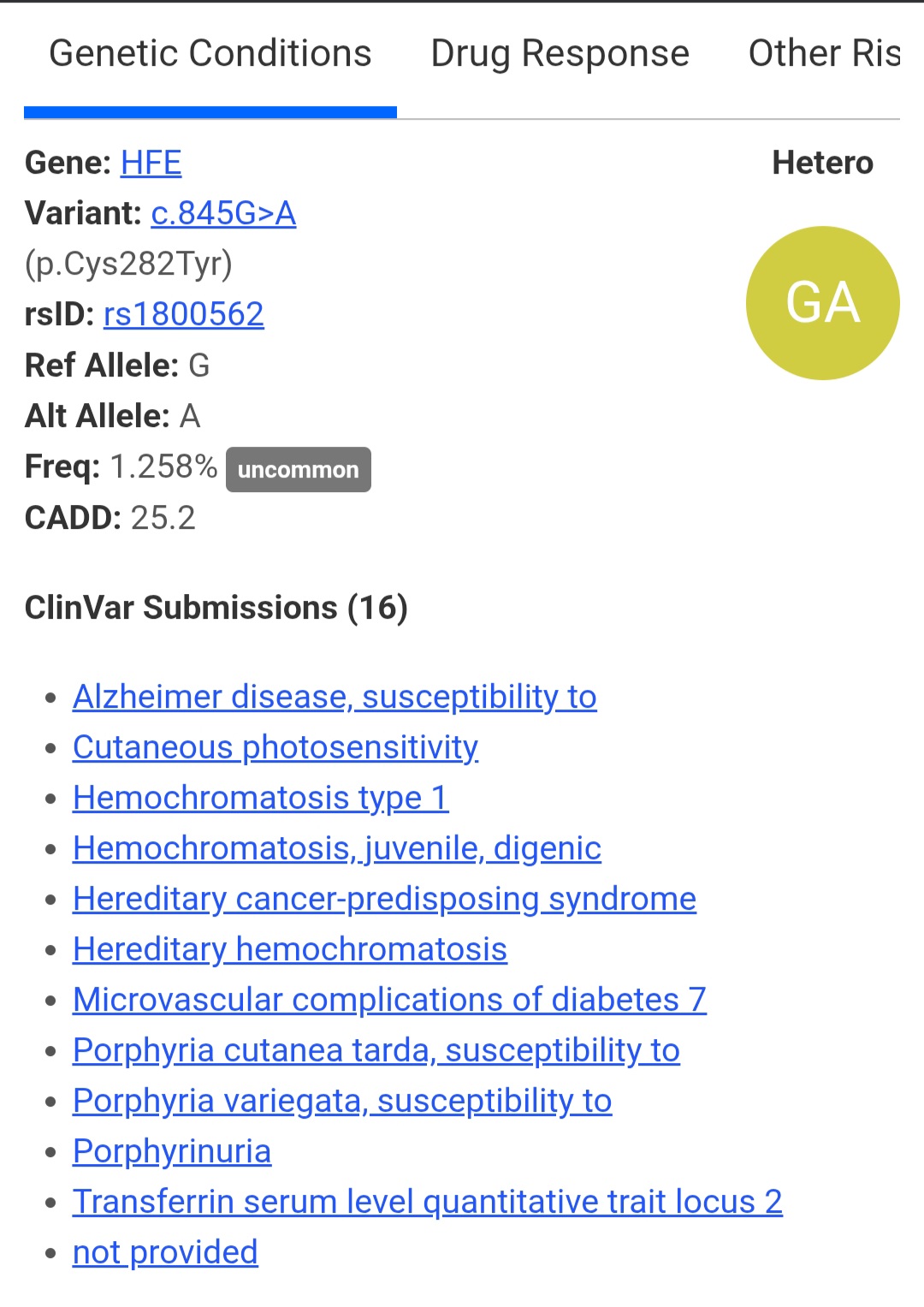Open Hemochromatosis type 1 link

(260, 798)
